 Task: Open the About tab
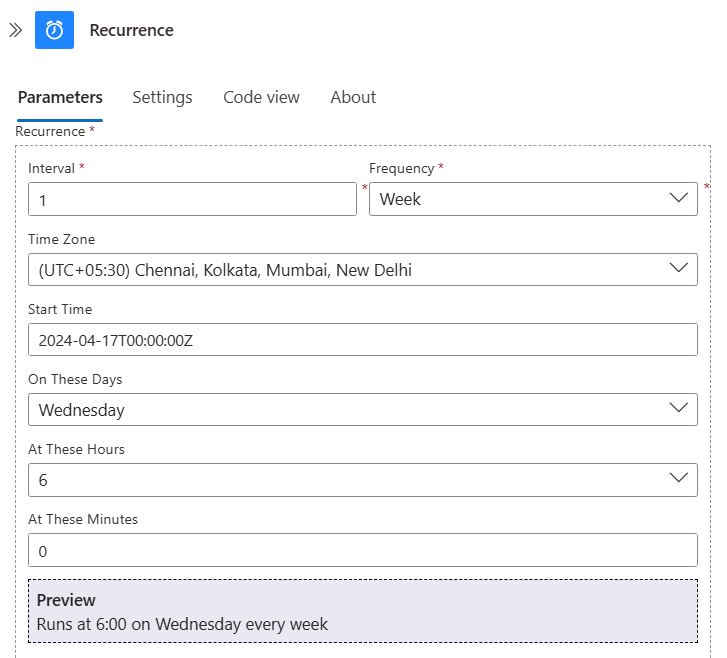point(353,97)
